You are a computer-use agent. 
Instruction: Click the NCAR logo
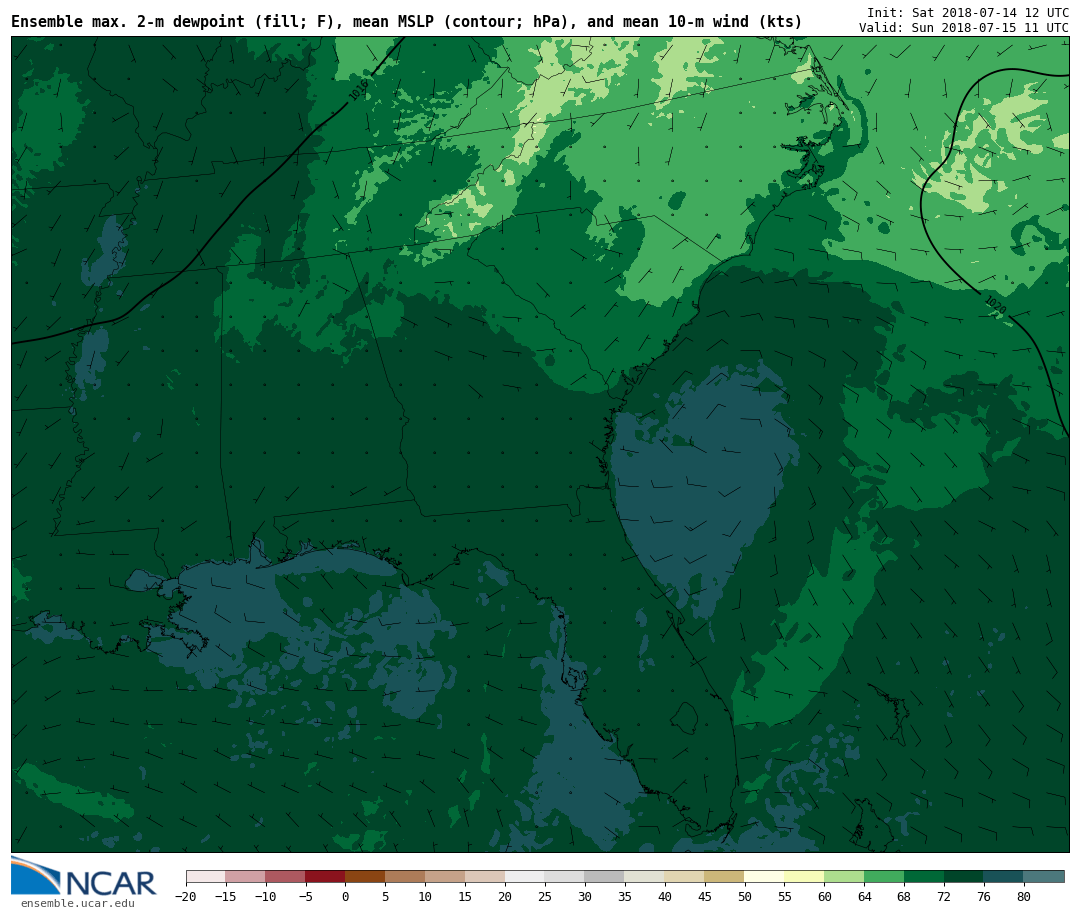pyautogui.click(x=84, y=877)
